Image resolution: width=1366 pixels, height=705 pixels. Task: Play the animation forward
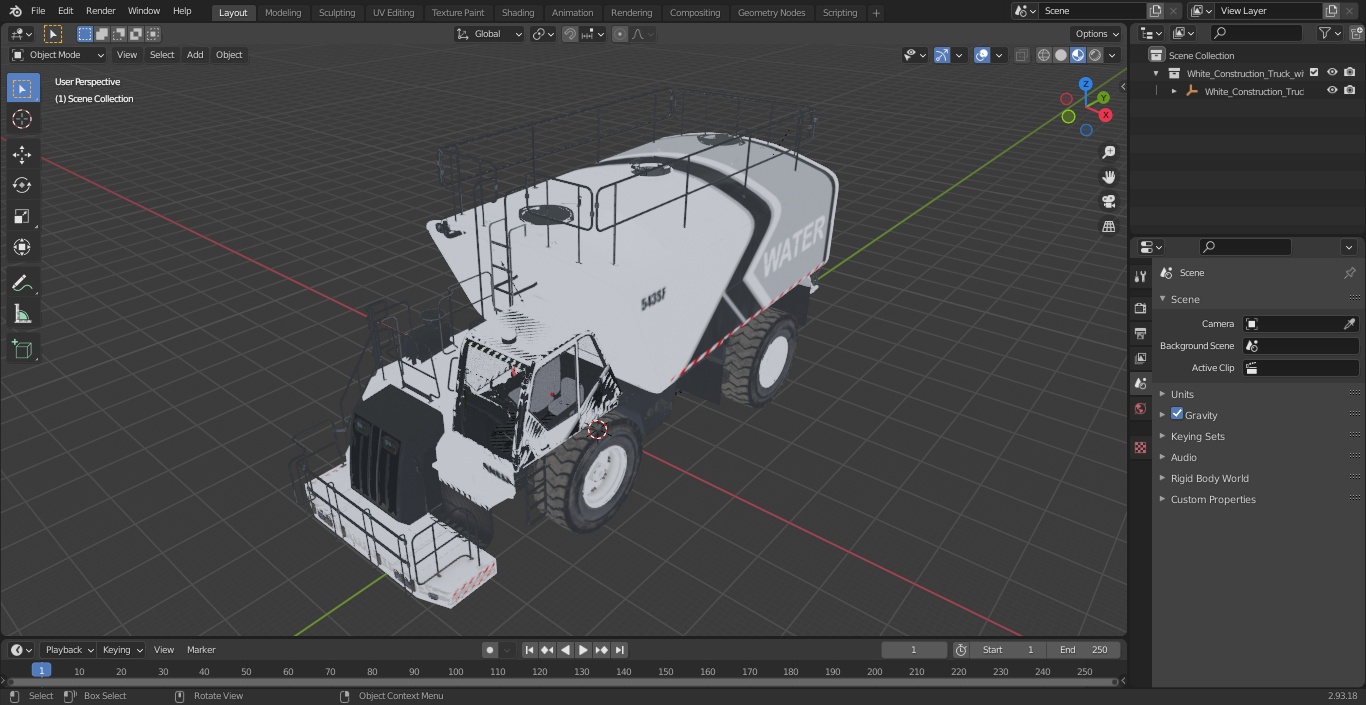(583, 650)
